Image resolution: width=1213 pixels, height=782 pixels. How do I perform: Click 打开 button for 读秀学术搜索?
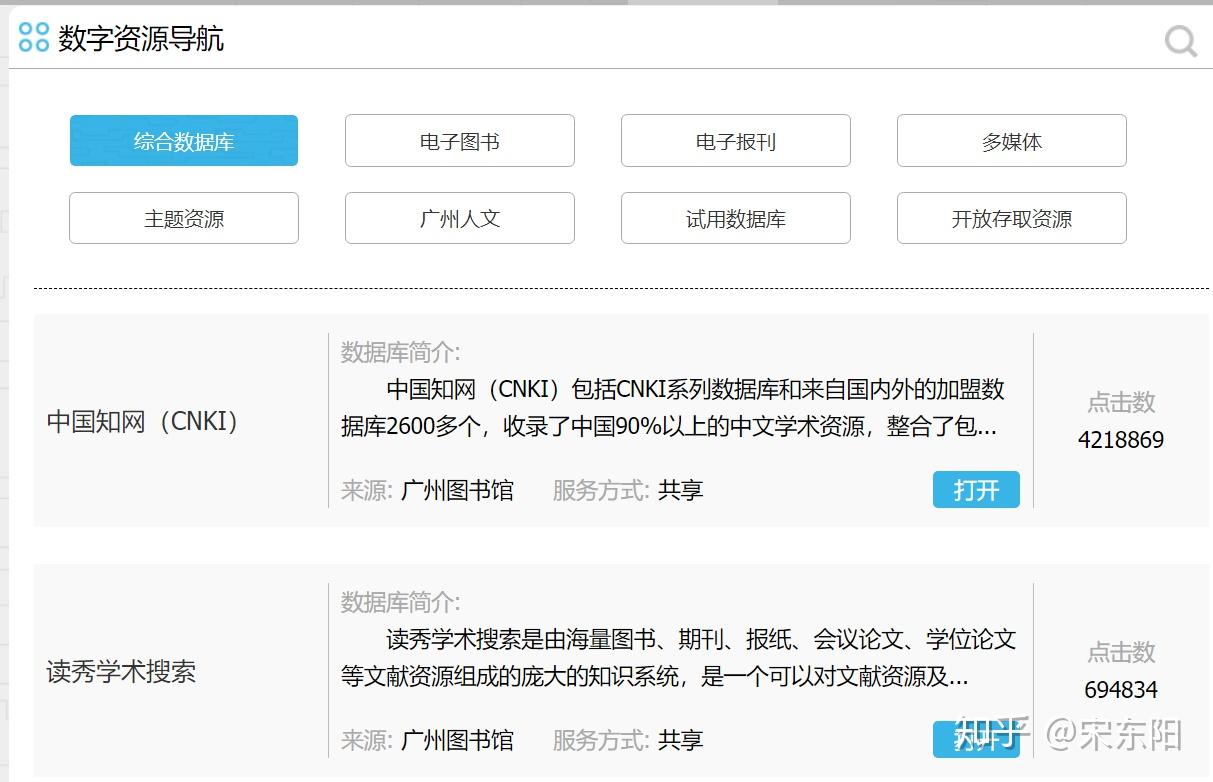pos(976,739)
